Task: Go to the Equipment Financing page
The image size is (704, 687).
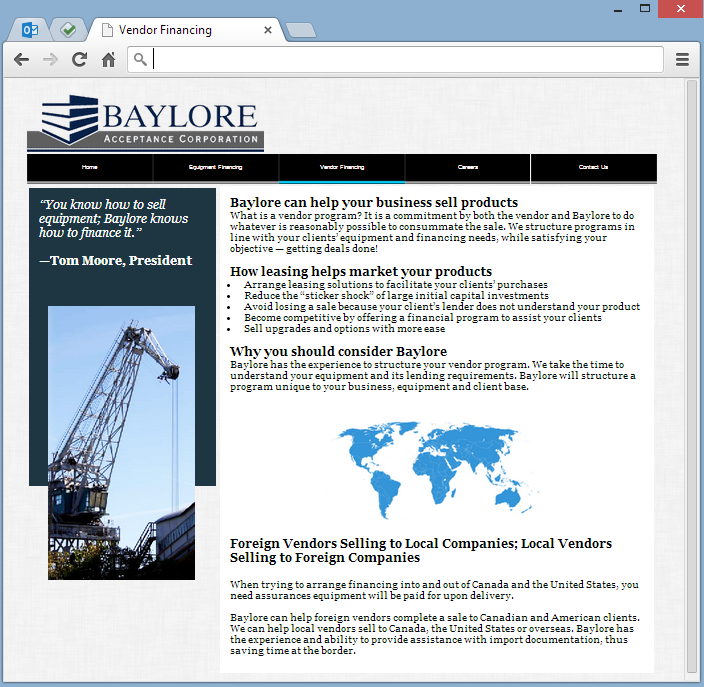Action: point(216,168)
